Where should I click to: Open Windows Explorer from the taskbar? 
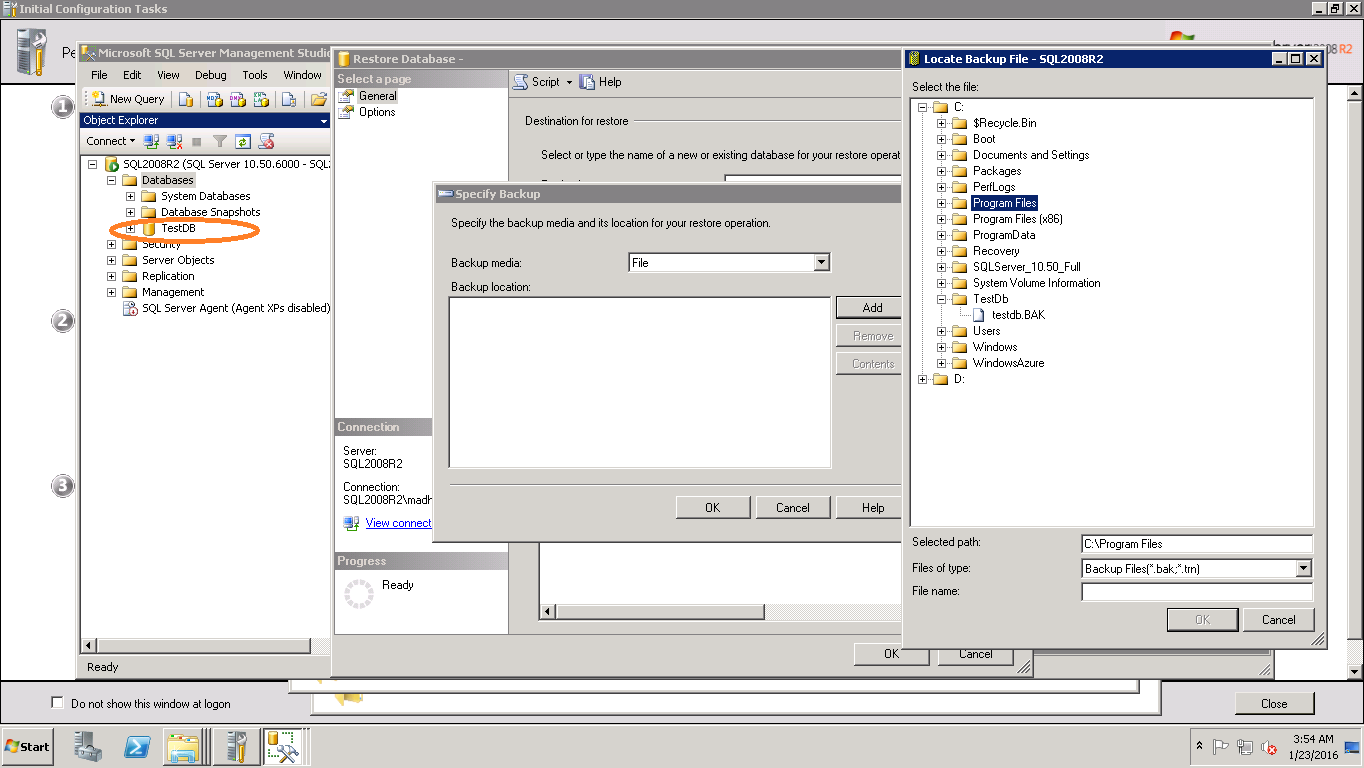(185, 747)
